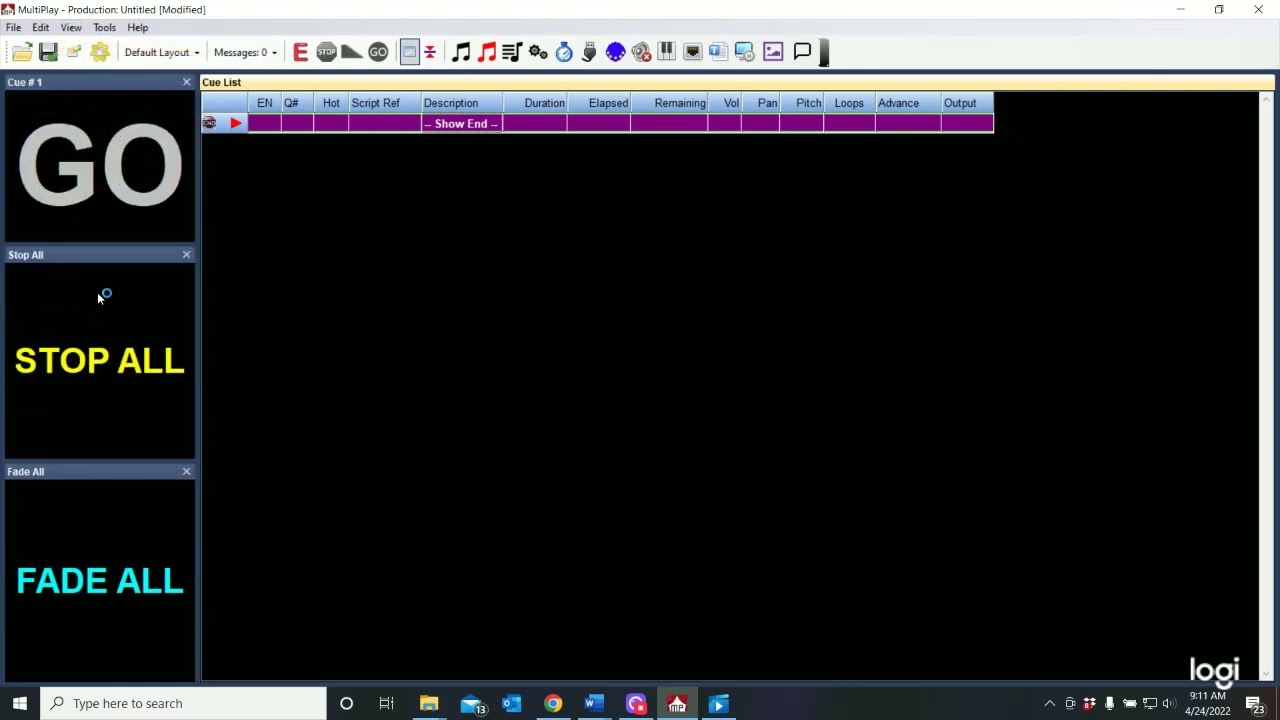Open the Messages: 0 dropdown

click(245, 52)
